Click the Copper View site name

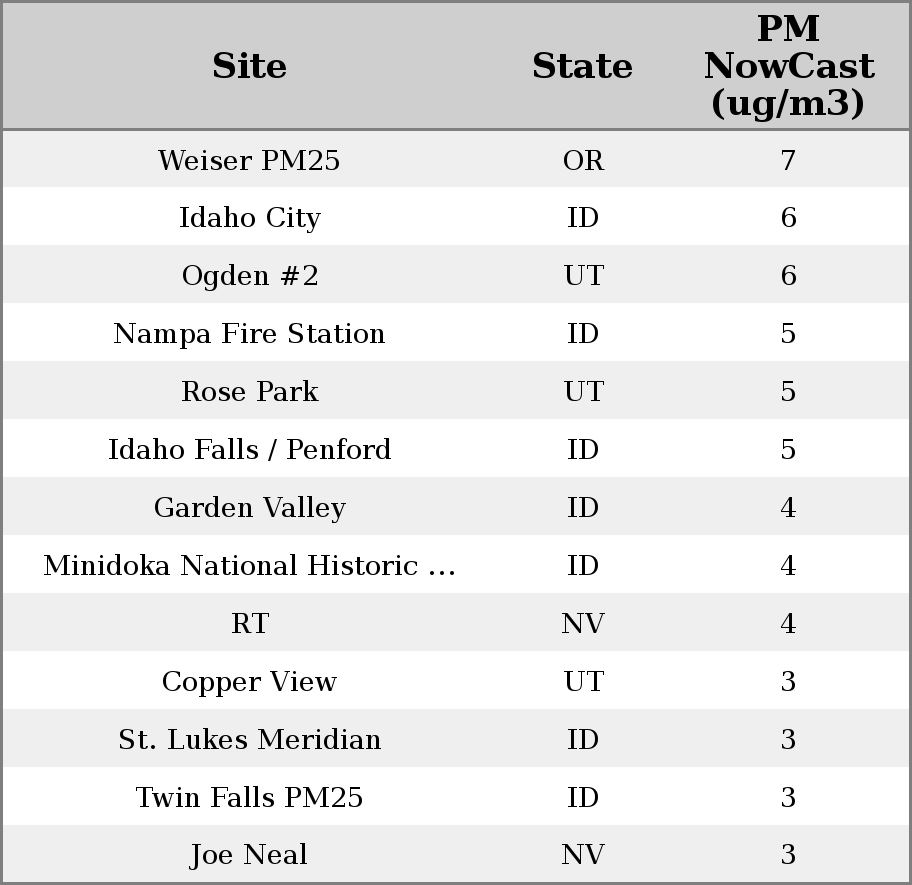tap(249, 682)
